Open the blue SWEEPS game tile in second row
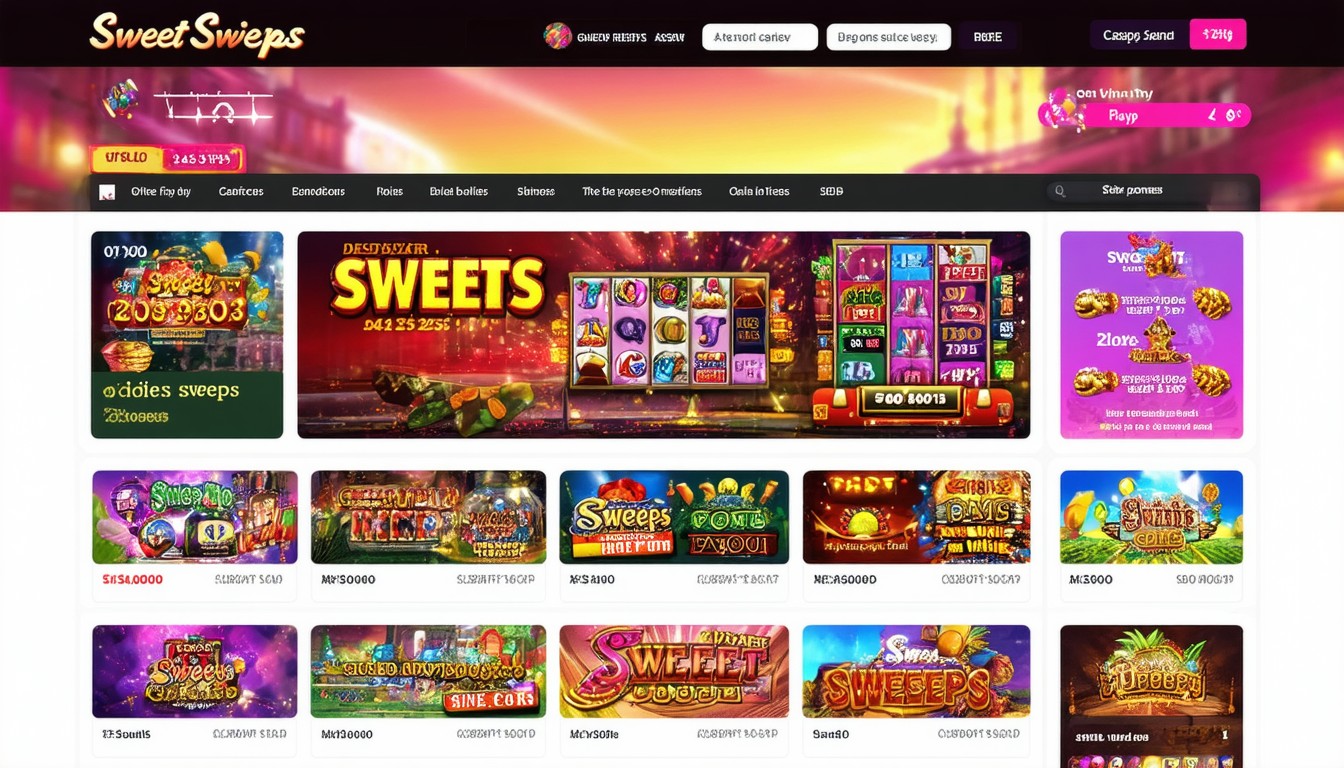Image resolution: width=1344 pixels, height=768 pixels. 916,671
